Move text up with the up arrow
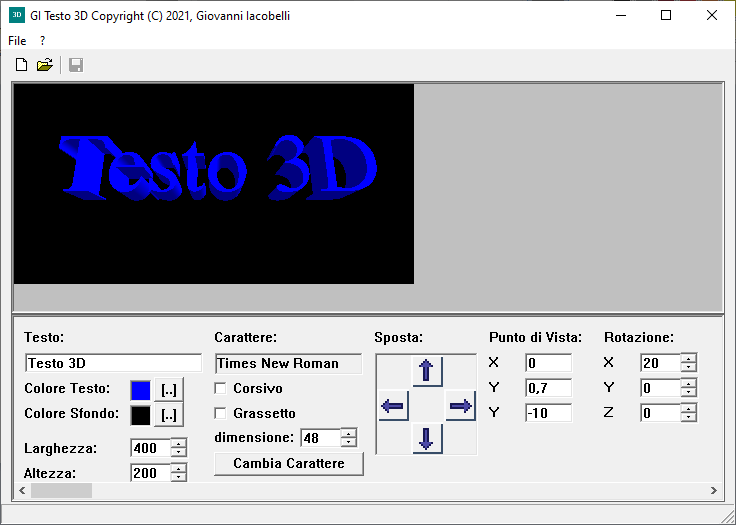Image resolution: width=736 pixels, height=525 pixels. 427,371
